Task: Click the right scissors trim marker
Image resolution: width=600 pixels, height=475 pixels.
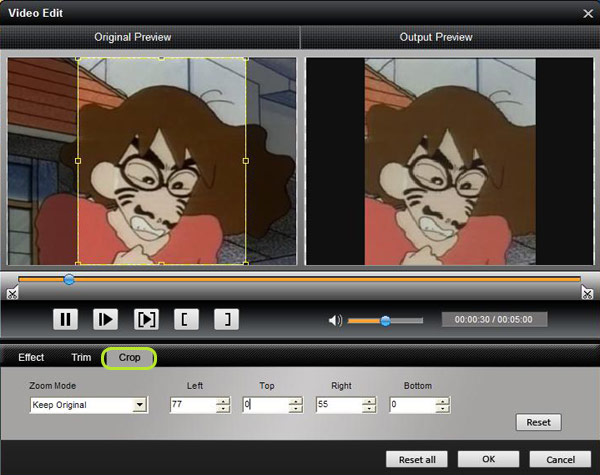Action: (x=587, y=293)
